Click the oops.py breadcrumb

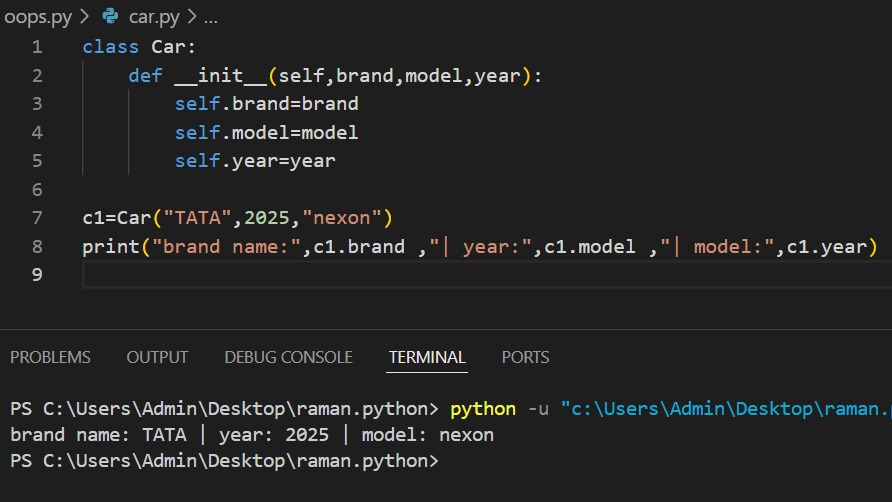(x=38, y=17)
